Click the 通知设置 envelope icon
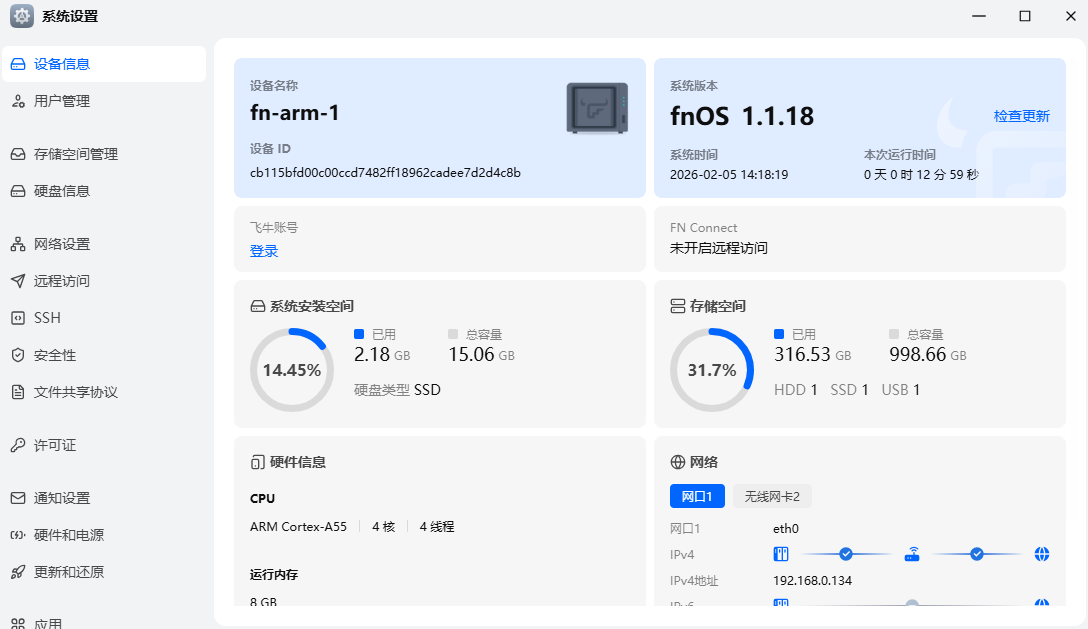Viewport: 1088px width, 629px height. point(18,498)
